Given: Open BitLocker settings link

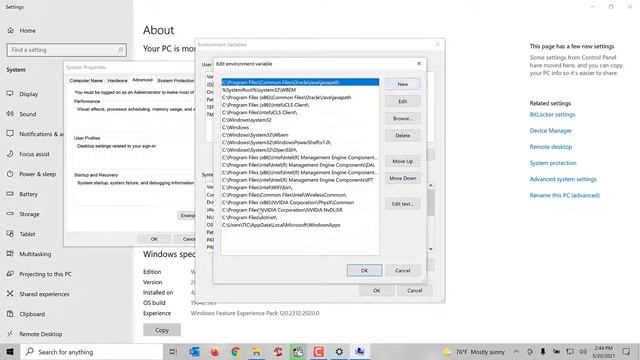Looking at the screenshot, I should tap(552, 115).
